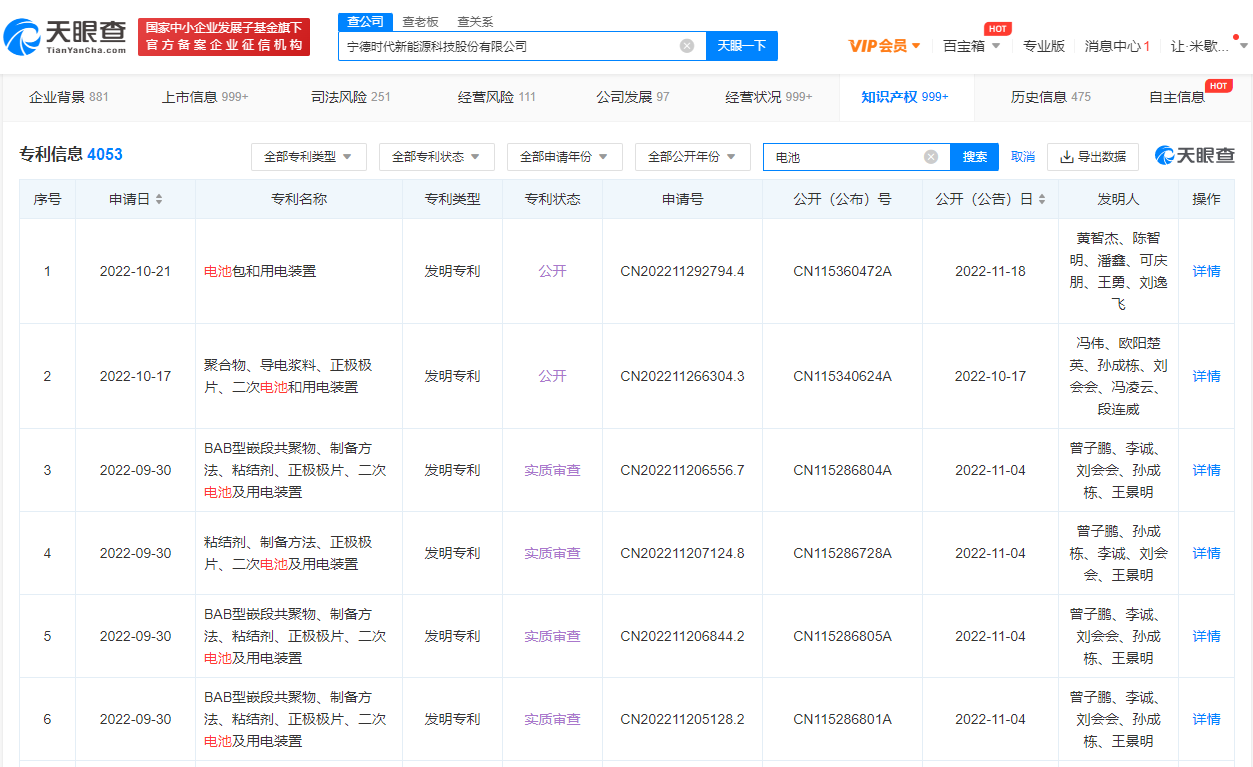Click the blue 天眼一下 search bar button
Screen dimensions: 1253x767
tap(741, 46)
